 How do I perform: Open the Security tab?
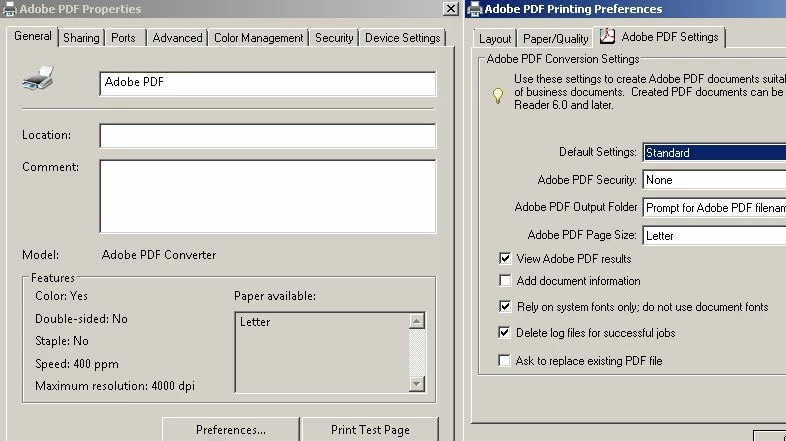[334, 38]
